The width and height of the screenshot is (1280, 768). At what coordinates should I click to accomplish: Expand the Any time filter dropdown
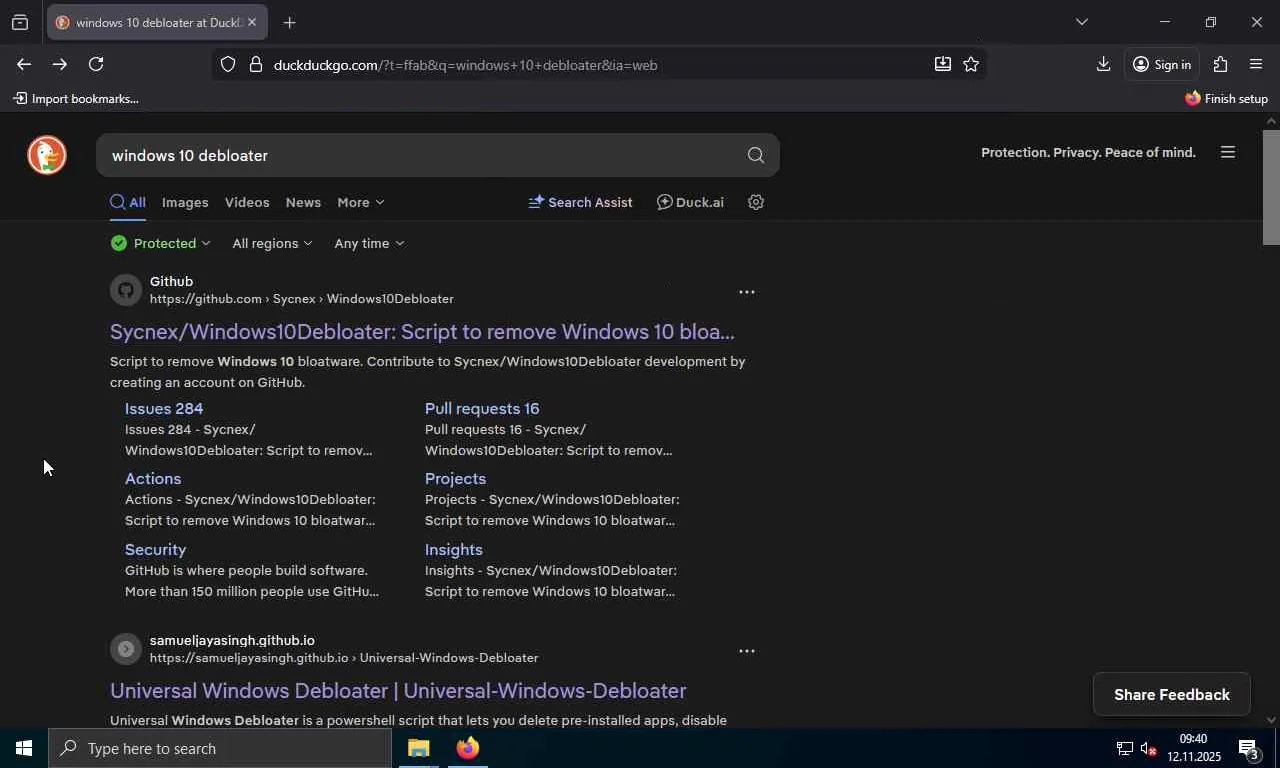click(x=369, y=243)
